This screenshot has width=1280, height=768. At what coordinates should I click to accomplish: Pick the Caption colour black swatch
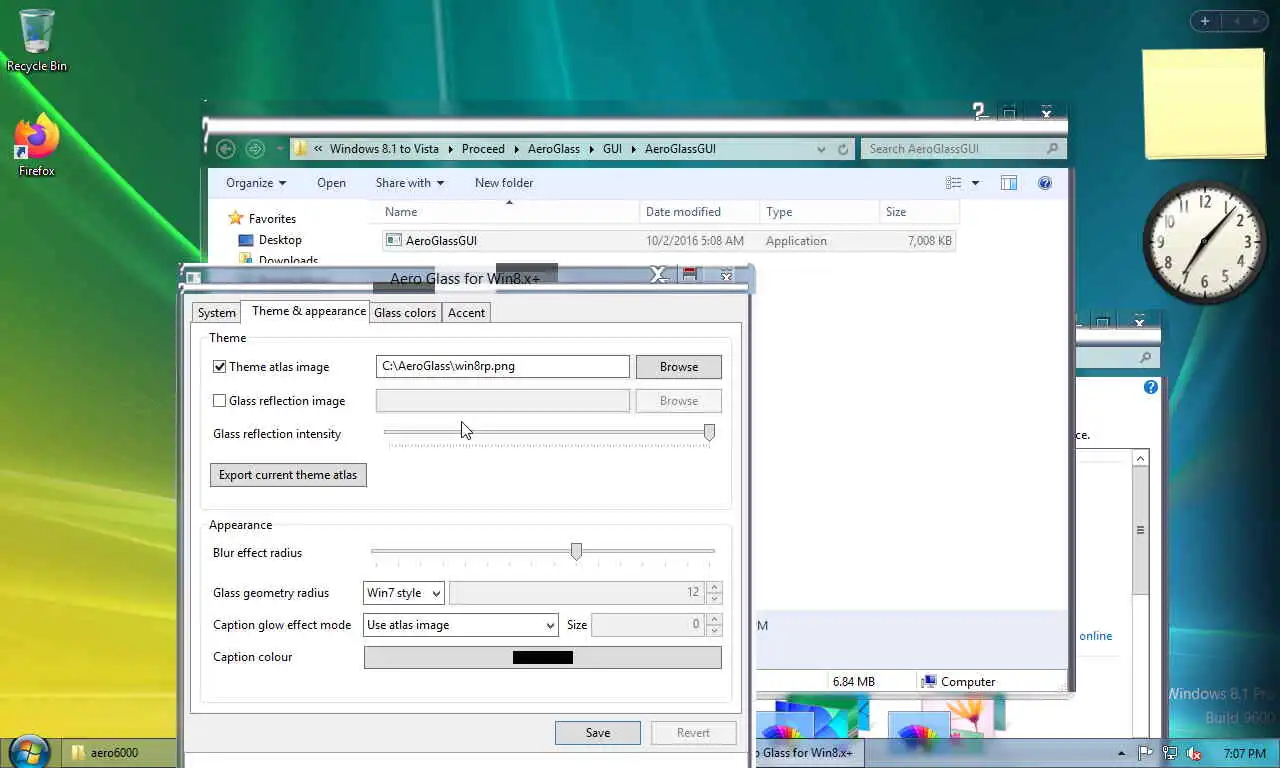(x=543, y=657)
